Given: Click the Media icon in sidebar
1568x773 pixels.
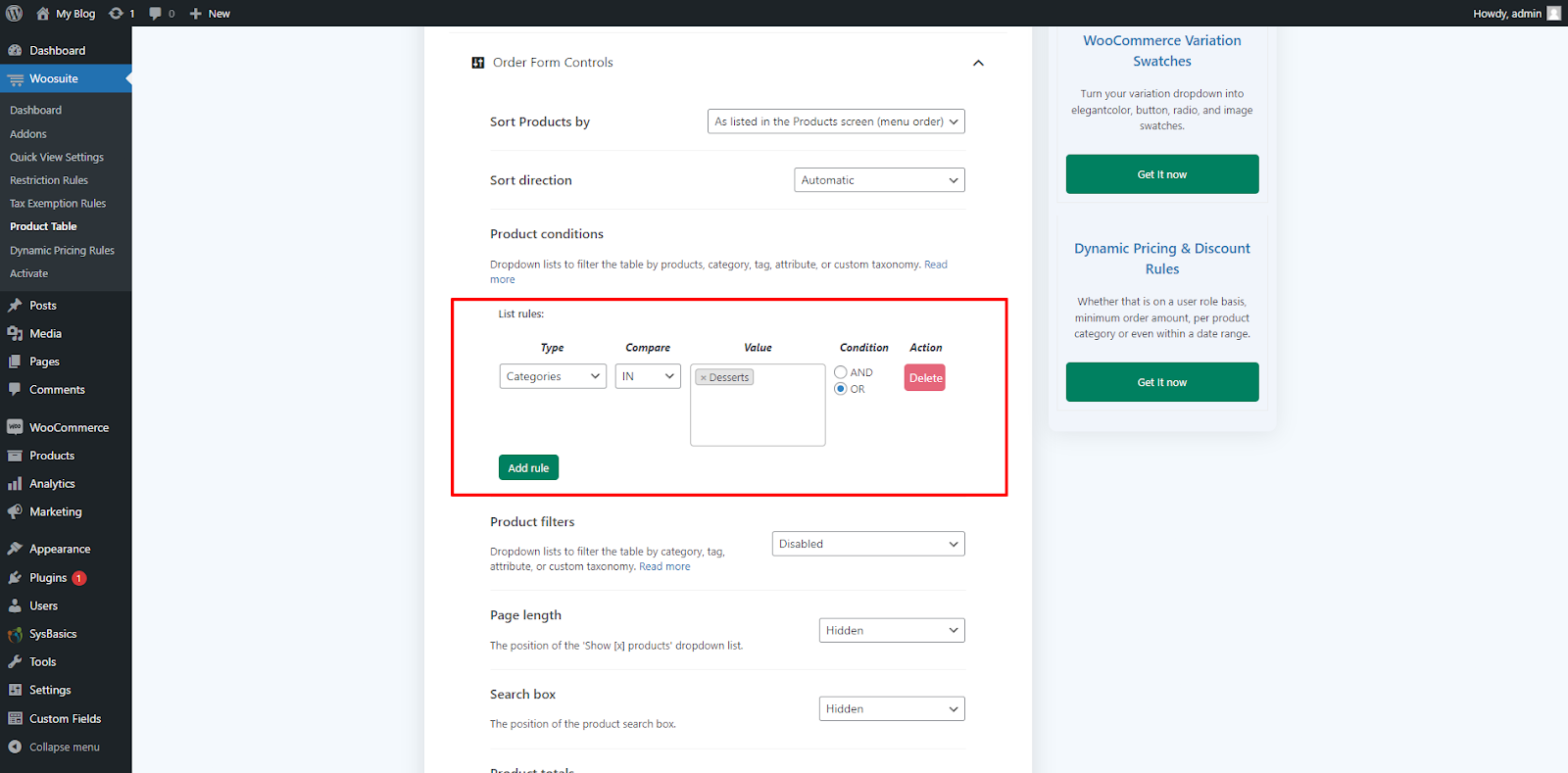Looking at the screenshot, I should tap(15, 333).
